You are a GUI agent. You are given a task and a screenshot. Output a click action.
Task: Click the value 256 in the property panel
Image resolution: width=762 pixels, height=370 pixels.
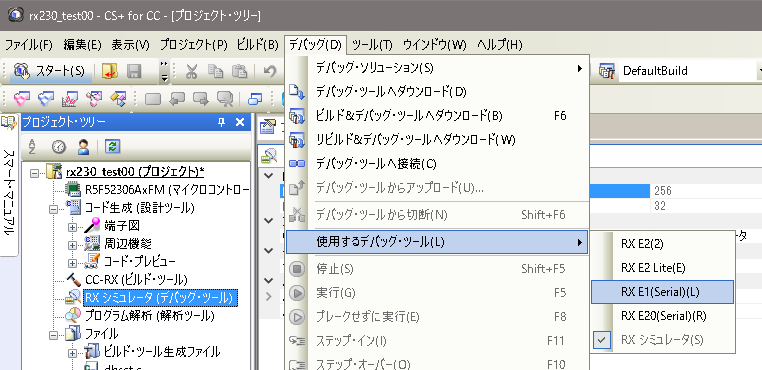pyautogui.click(x=663, y=191)
